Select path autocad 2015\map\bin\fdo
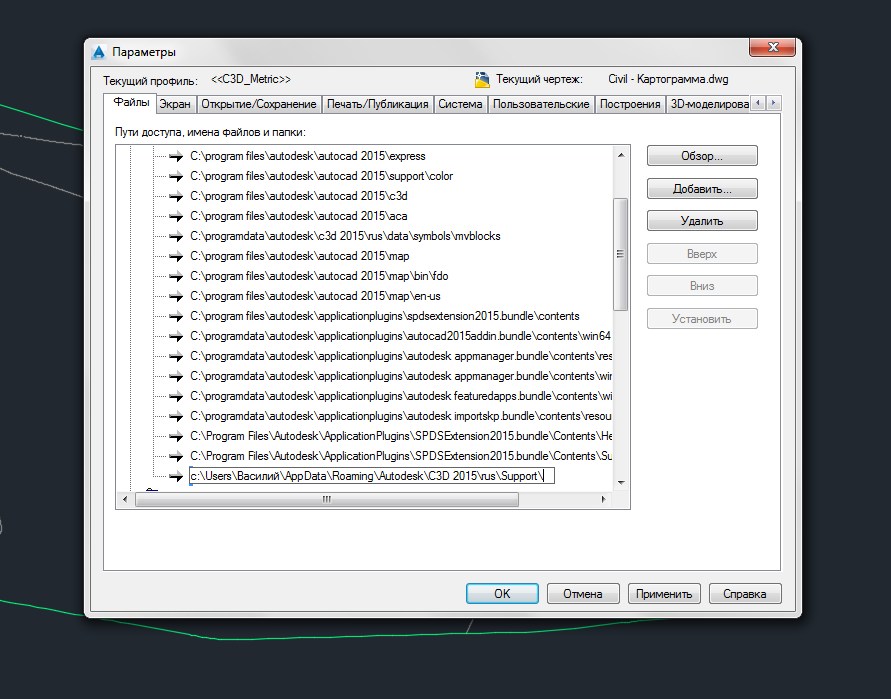Screen dimensions: 891x699 click(319, 276)
